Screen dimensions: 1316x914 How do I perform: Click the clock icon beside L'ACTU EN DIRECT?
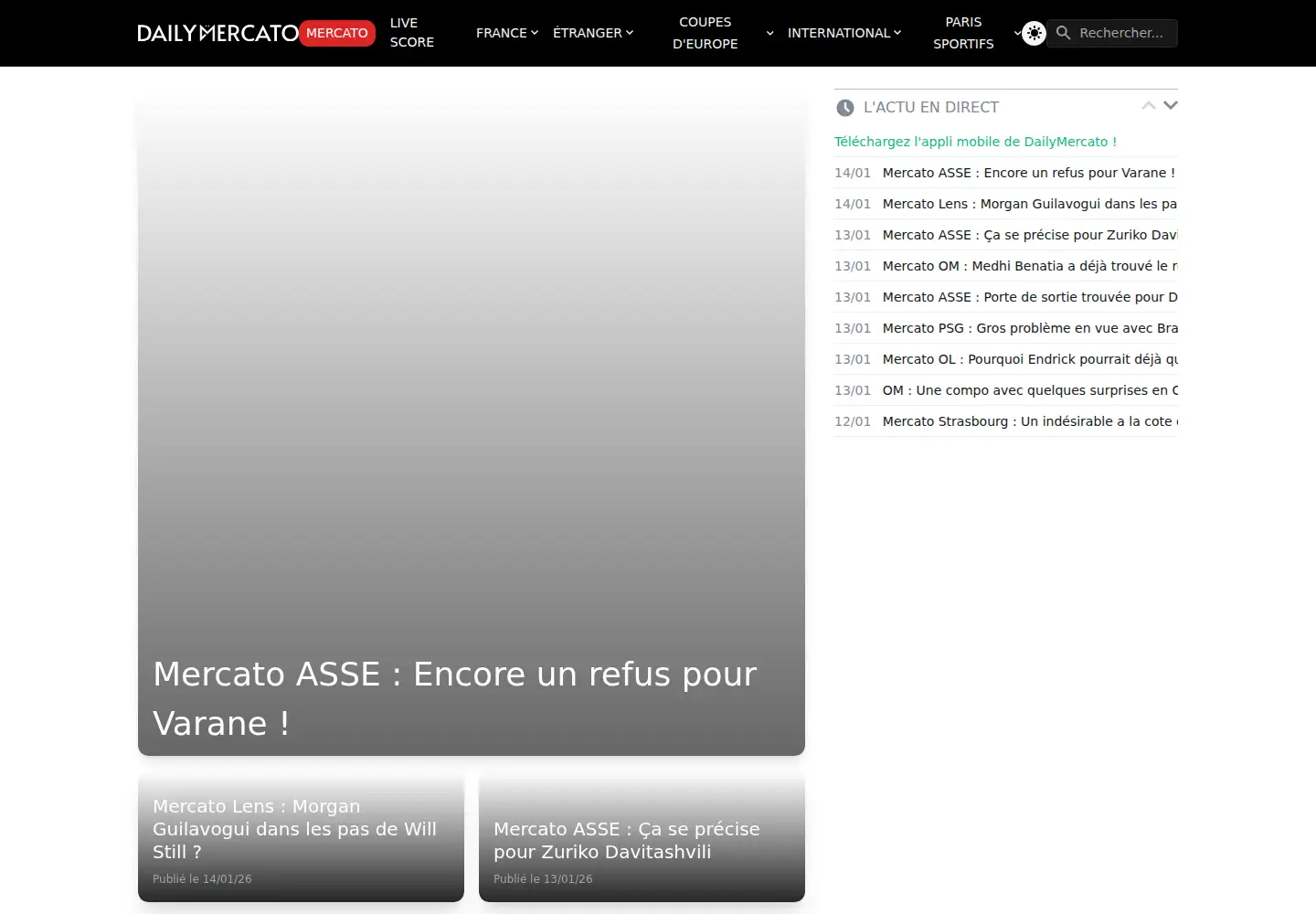[845, 108]
